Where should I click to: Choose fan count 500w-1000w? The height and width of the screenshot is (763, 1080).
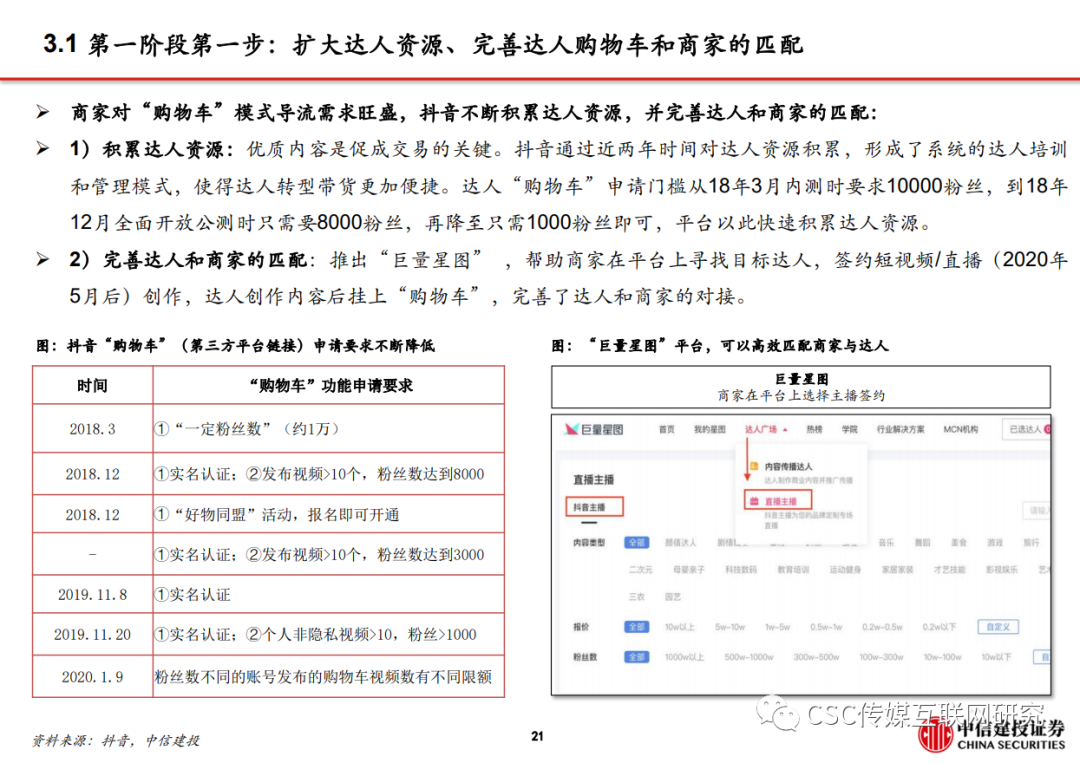coord(749,657)
